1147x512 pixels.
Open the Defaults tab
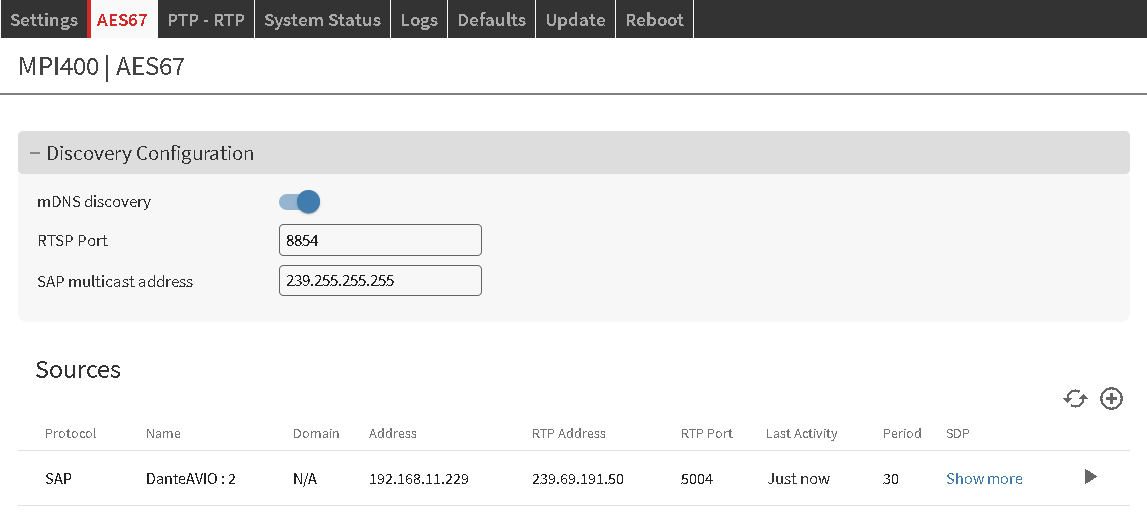(x=491, y=20)
